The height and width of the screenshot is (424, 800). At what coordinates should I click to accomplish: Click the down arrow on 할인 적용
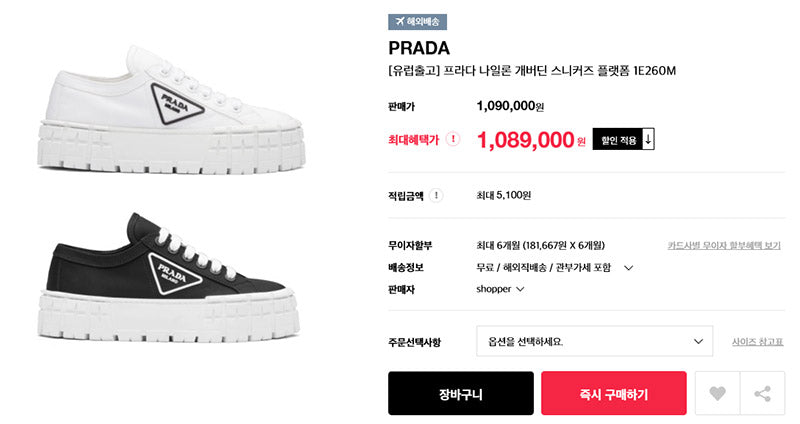[648, 139]
